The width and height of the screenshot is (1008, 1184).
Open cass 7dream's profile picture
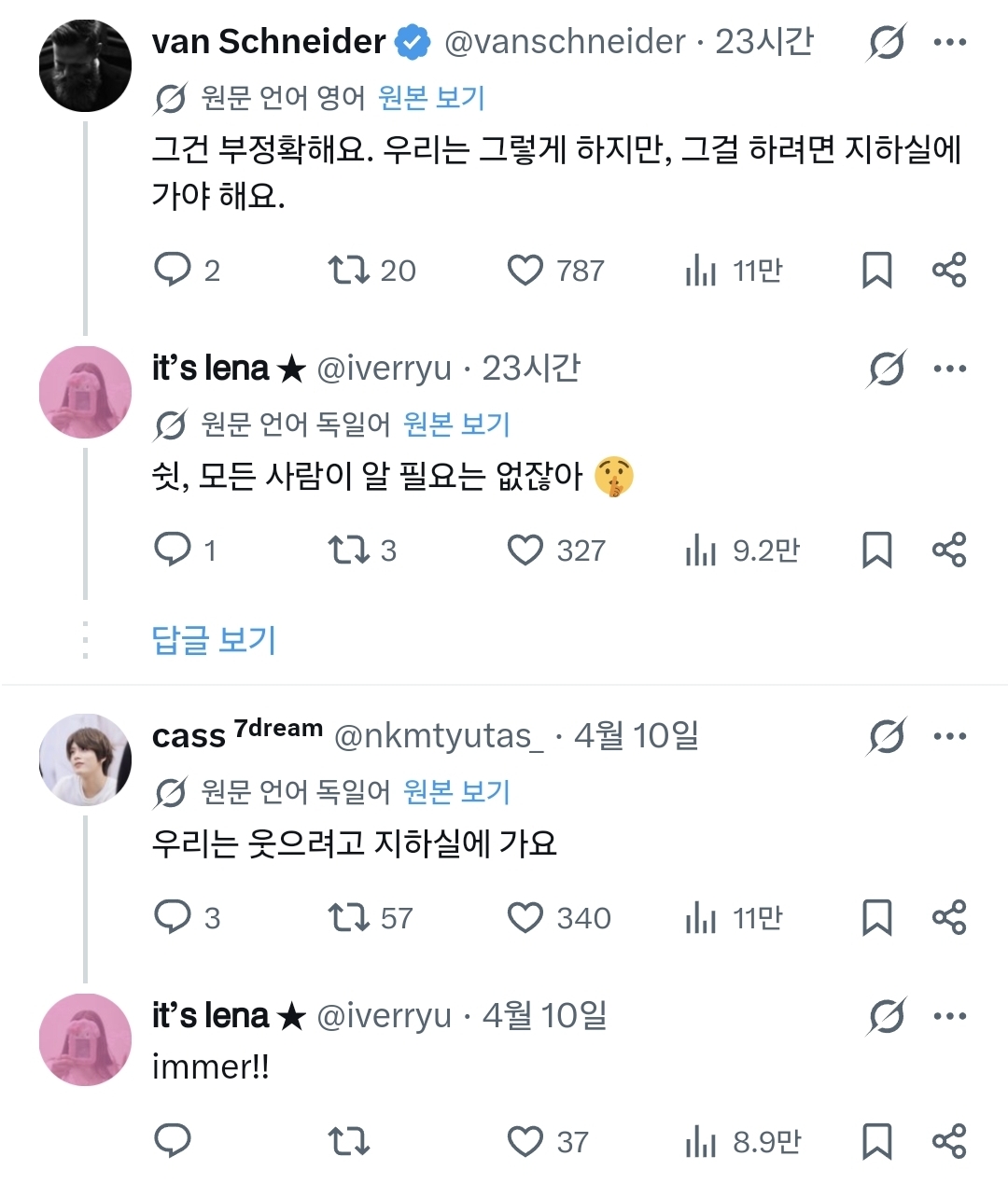pyautogui.click(x=85, y=760)
